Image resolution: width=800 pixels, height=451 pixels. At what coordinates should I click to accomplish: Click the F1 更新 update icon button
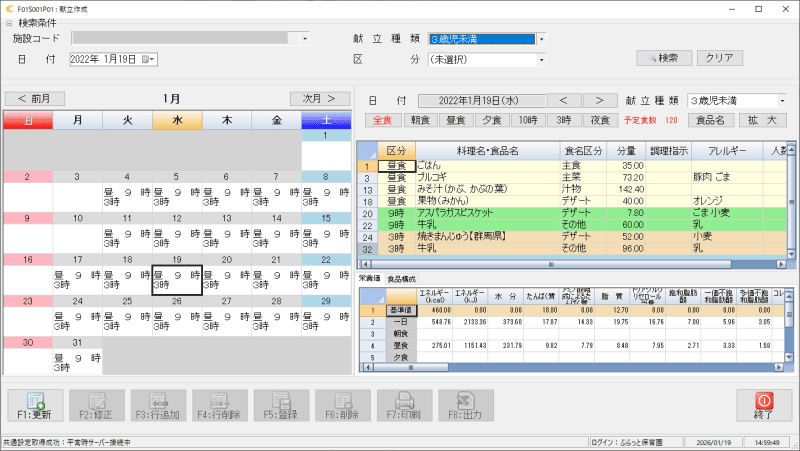[34, 404]
